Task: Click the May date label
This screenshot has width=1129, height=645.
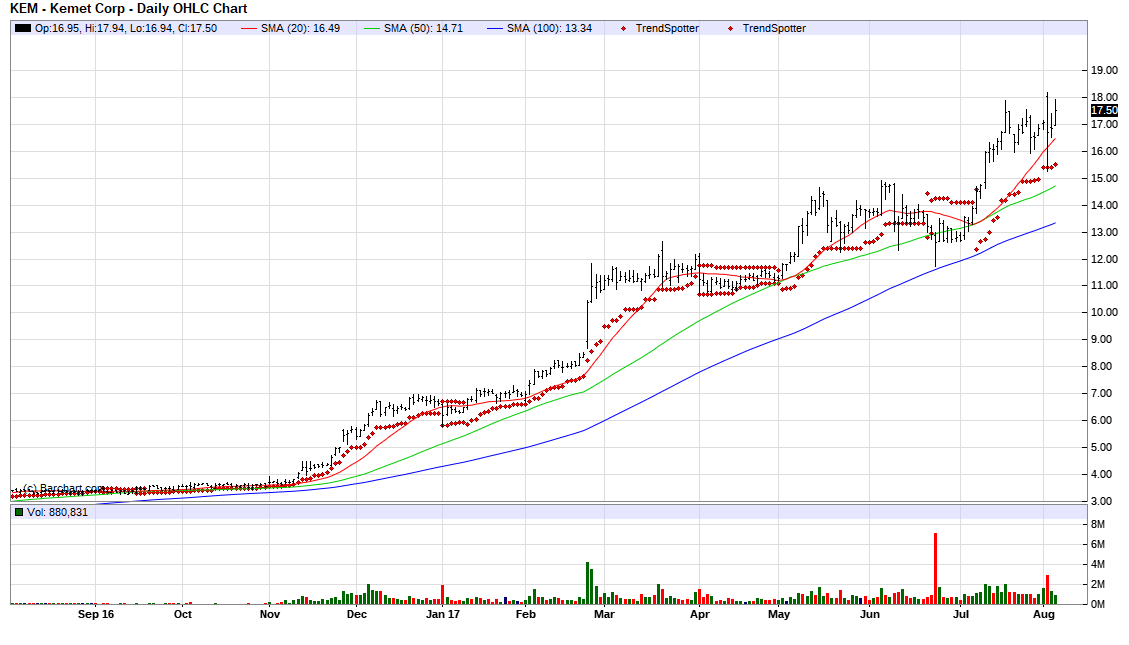Action: click(779, 615)
